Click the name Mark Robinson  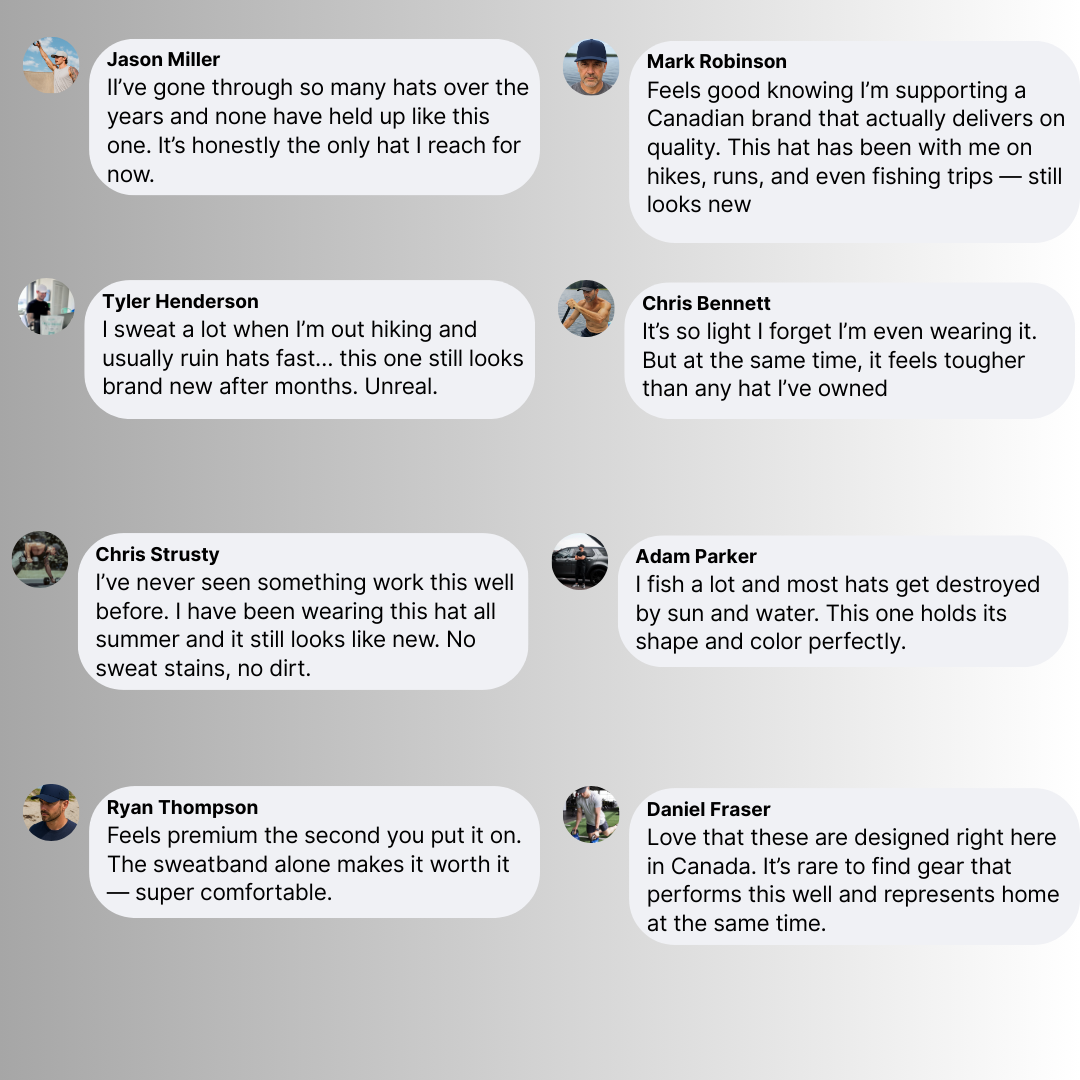[x=716, y=61]
